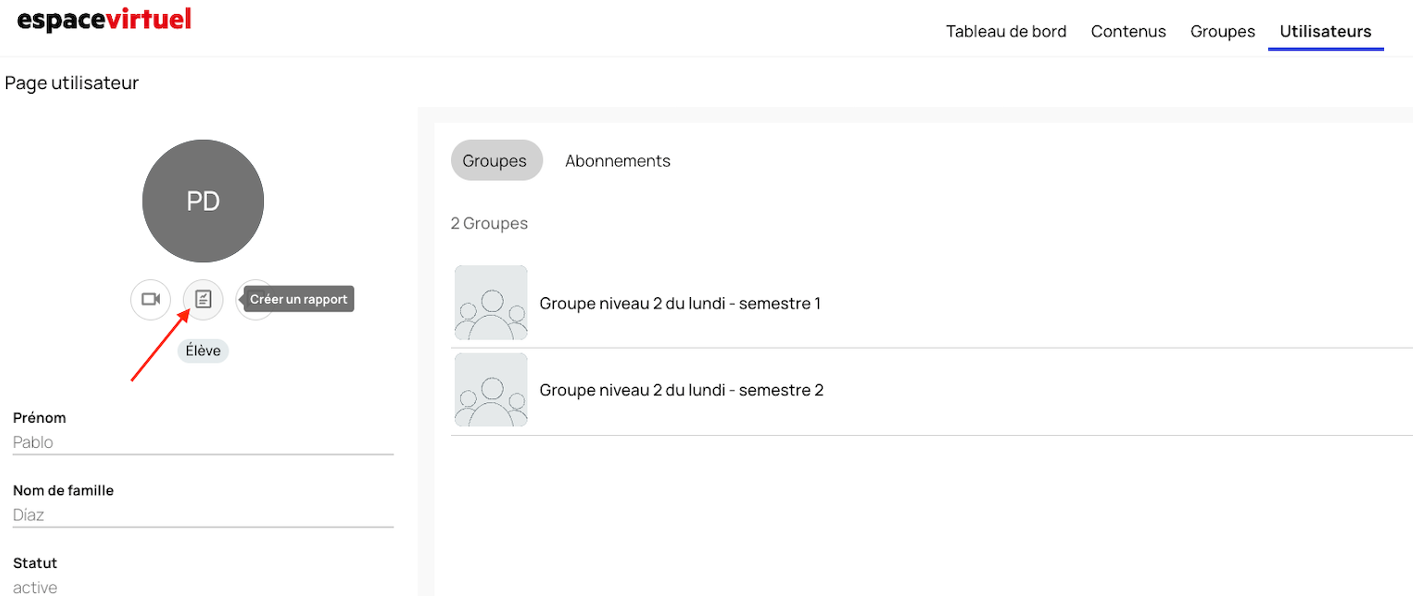
Task: Click the PD avatar circle
Action: [x=203, y=201]
